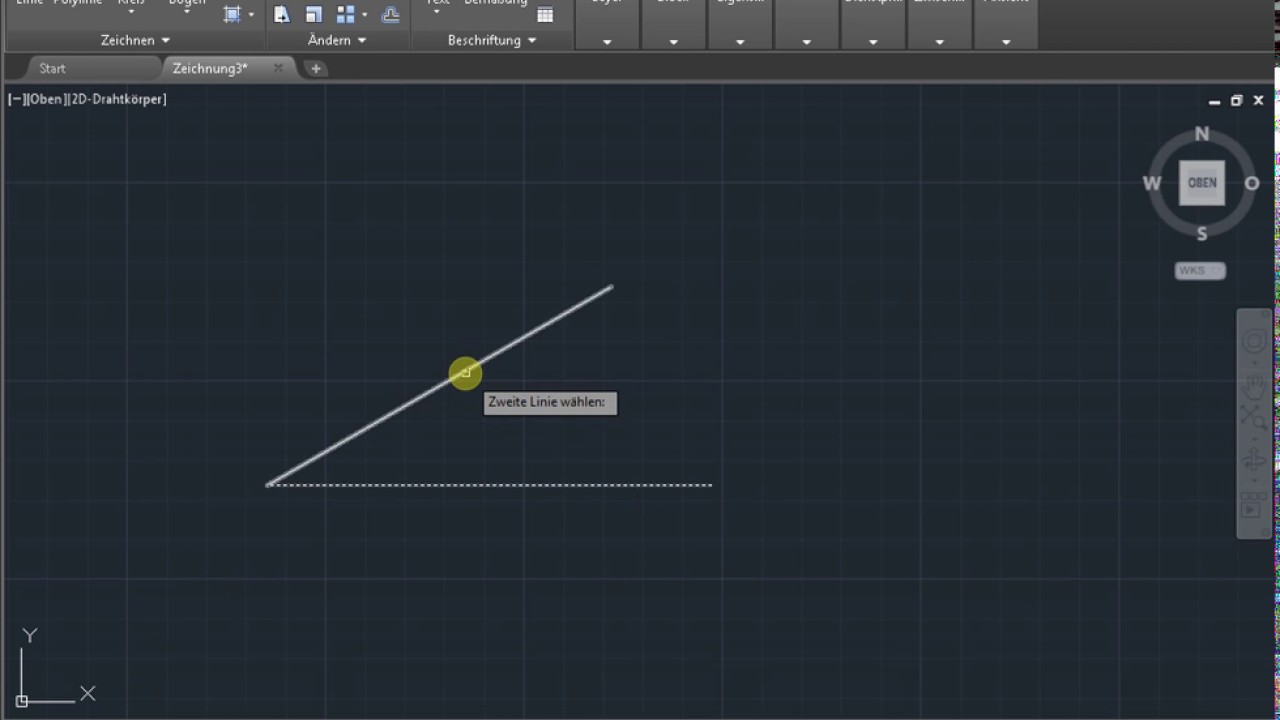Select the Array (Reihe) tool icon

click(345, 14)
